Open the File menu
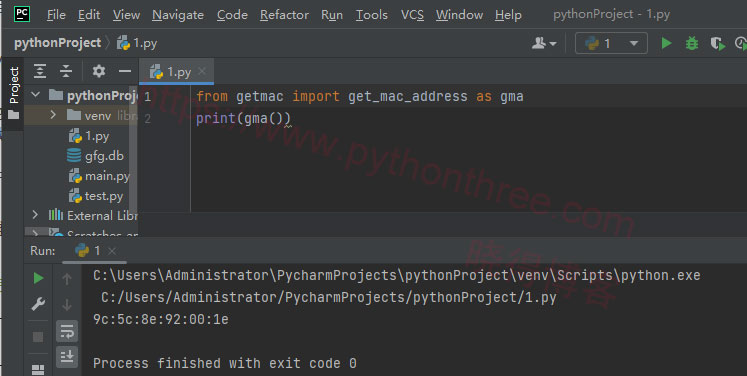The image size is (747, 376). pyautogui.click(x=56, y=15)
